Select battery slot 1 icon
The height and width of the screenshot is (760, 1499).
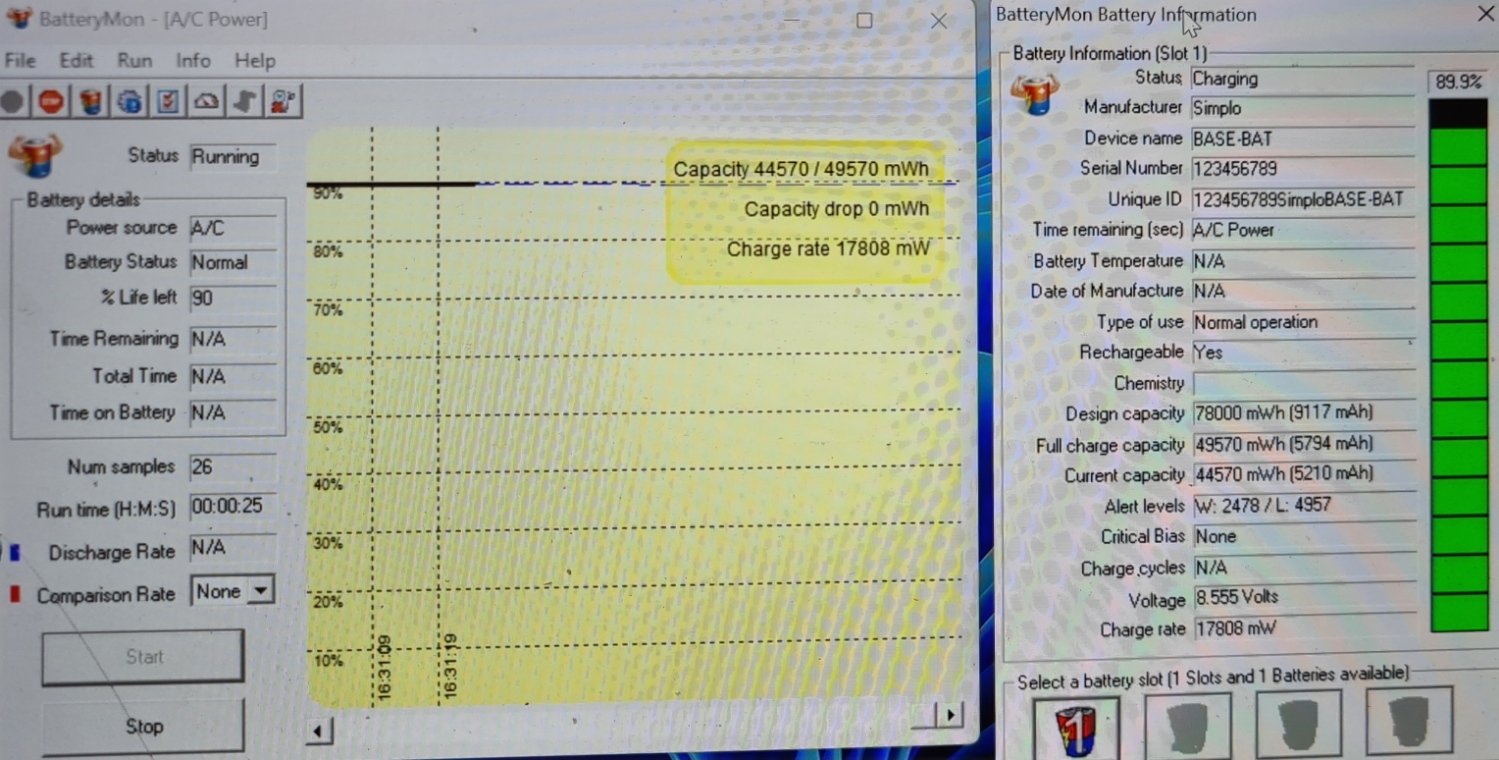pyautogui.click(x=1076, y=727)
